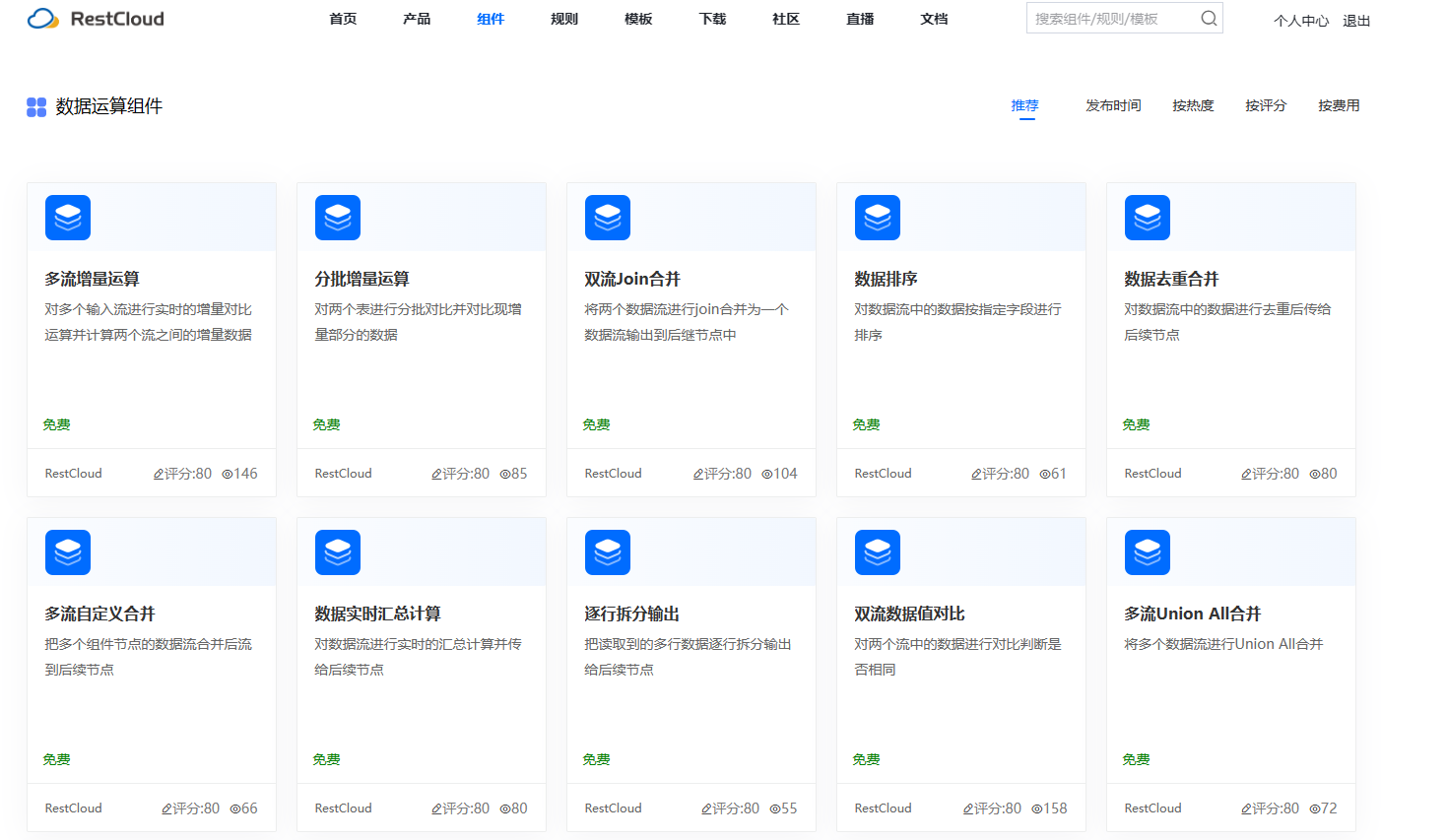The height and width of the screenshot is (840, 1447).
Task: Click 退出 to log out
Action: 1356,21
